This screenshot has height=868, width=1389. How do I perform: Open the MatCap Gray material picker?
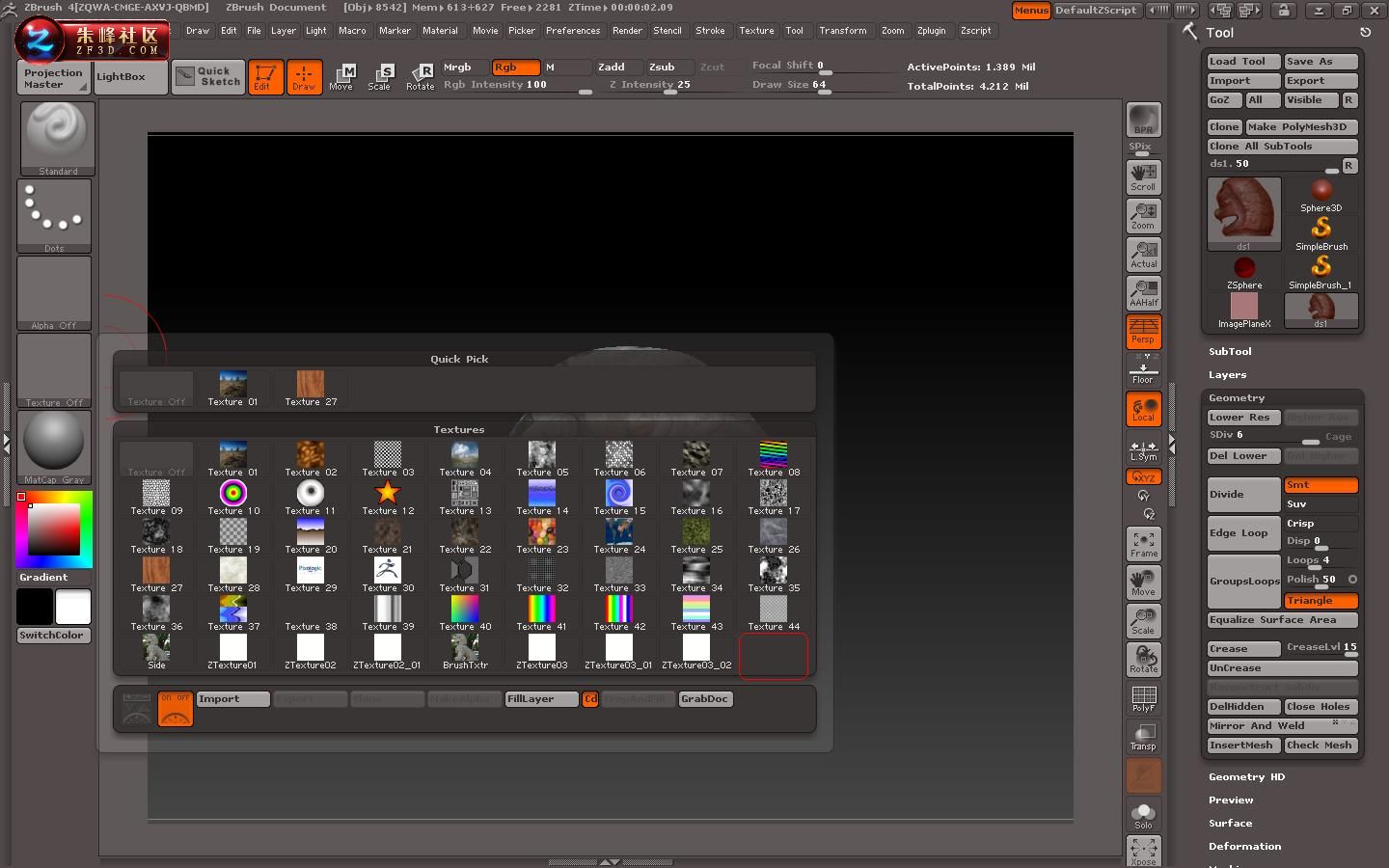[x=54, y=448]
